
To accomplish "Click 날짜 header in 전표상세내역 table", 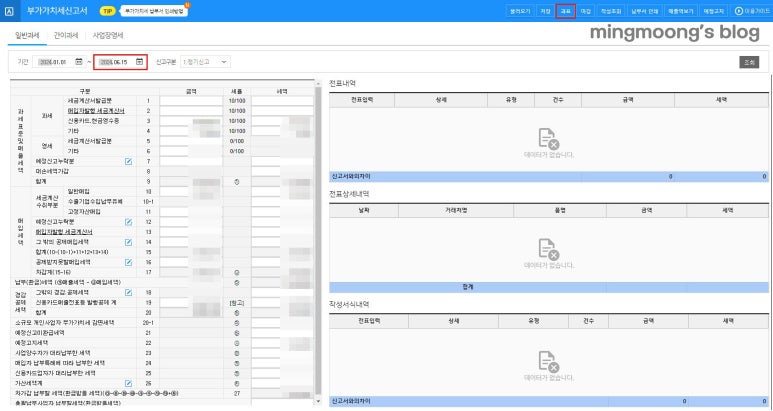I will point(364,210).
